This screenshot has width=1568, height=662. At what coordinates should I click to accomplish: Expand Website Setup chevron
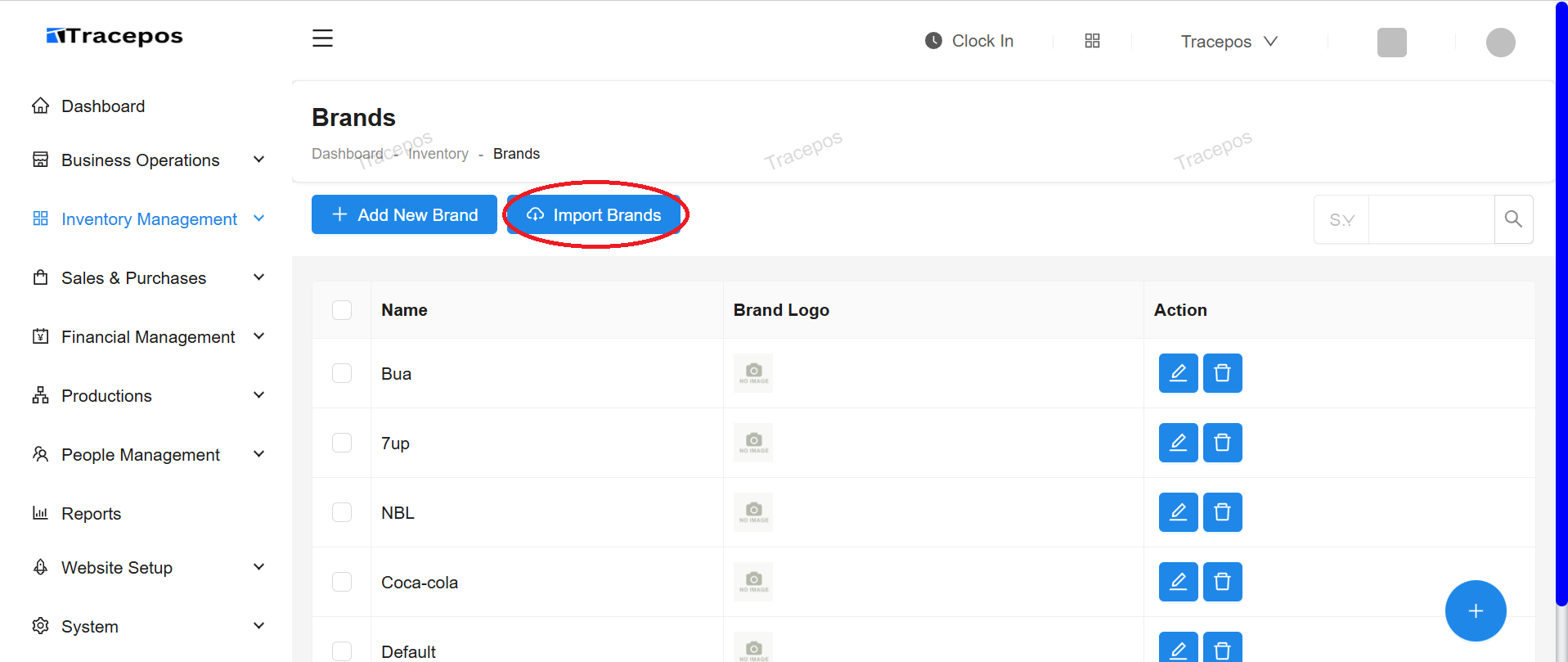point(258,567)
